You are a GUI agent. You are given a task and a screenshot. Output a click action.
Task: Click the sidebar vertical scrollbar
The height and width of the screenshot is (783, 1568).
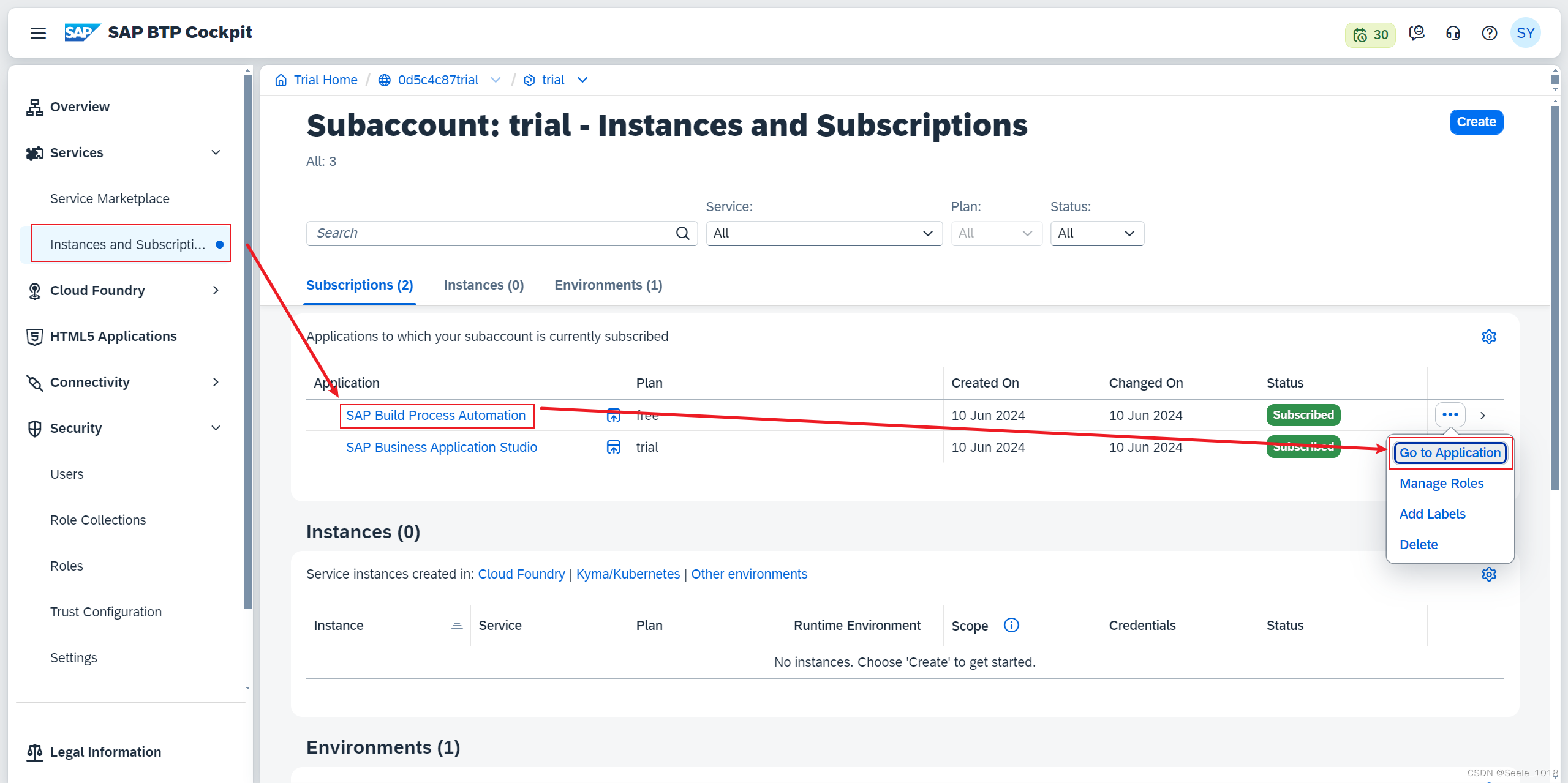tap(247, 342)
